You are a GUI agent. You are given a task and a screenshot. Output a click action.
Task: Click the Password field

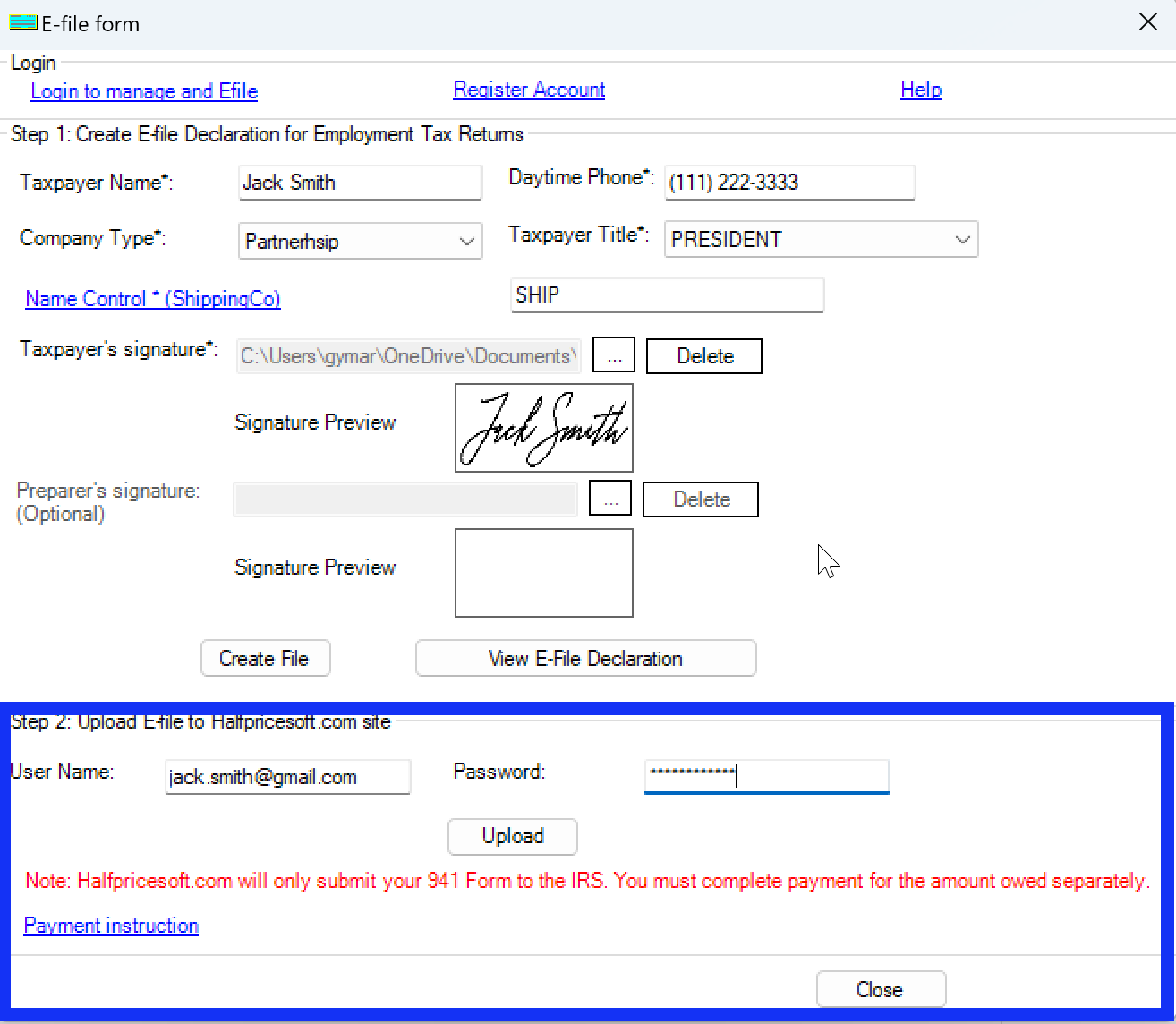tap(765, 776)
